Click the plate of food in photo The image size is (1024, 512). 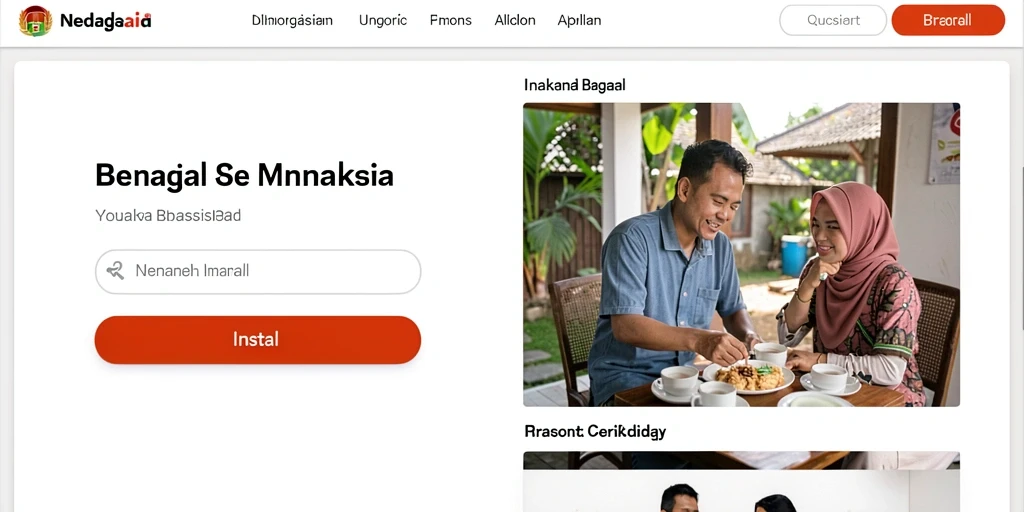(x=748, y=377)
